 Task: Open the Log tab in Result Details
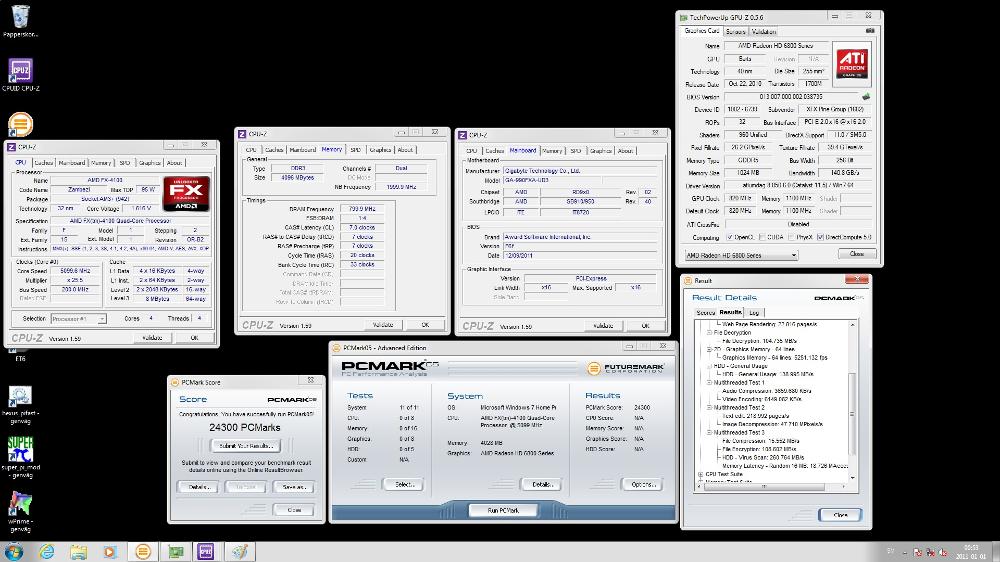tap(754, 313)
